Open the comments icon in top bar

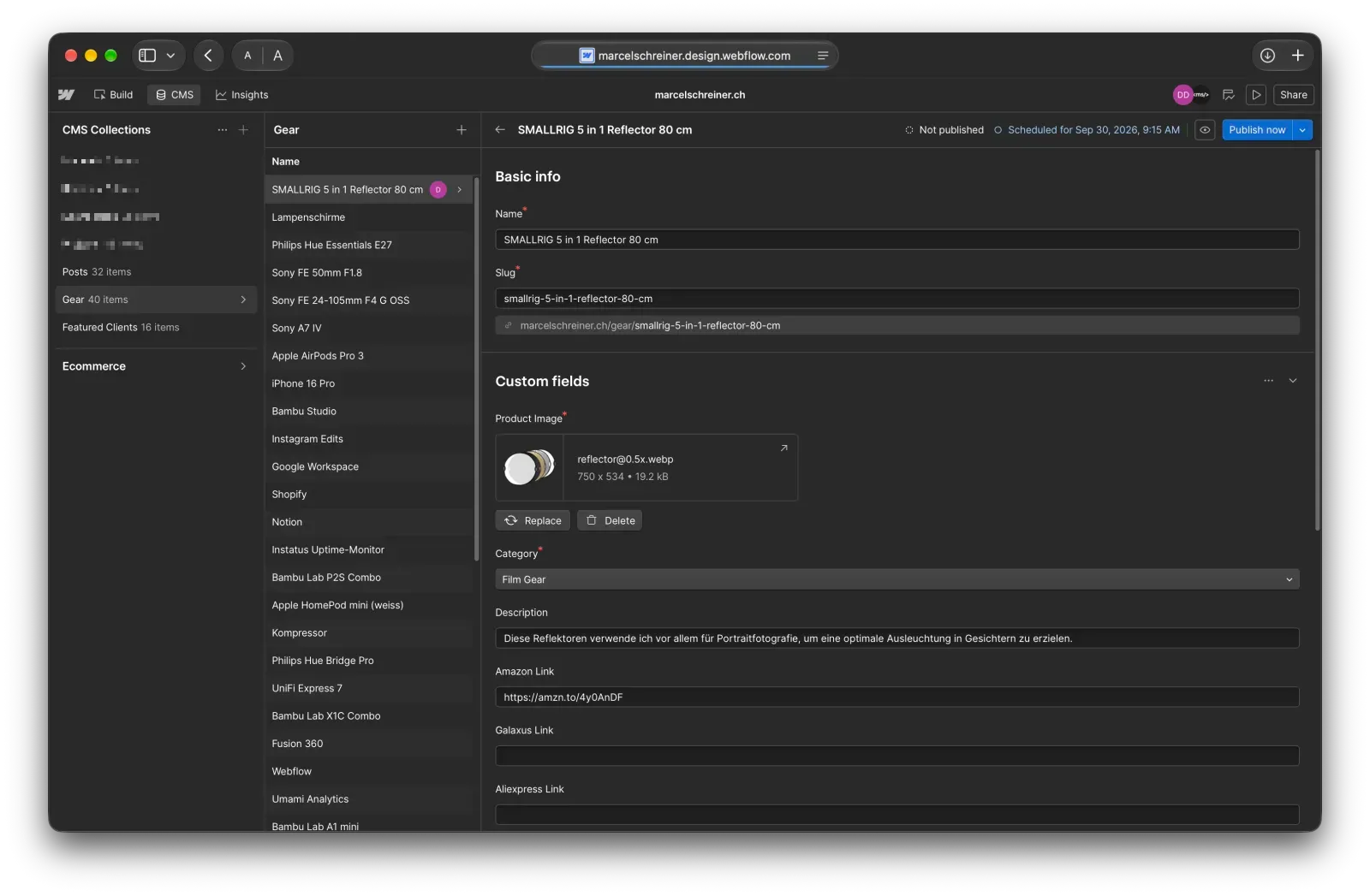click(x=1228, y=95)
